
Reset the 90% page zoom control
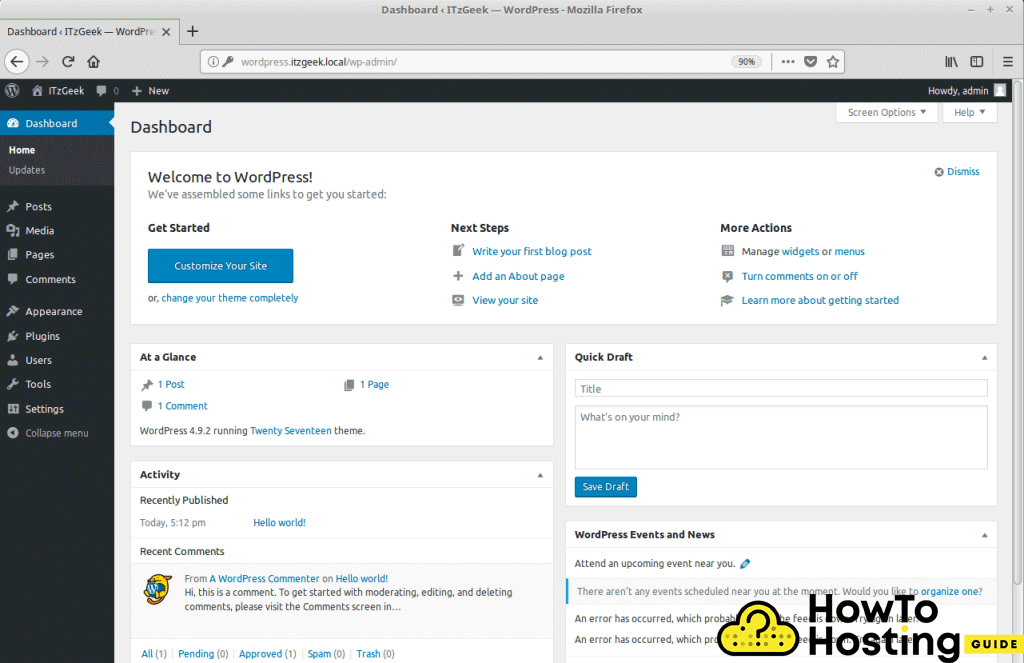[746, 61]
